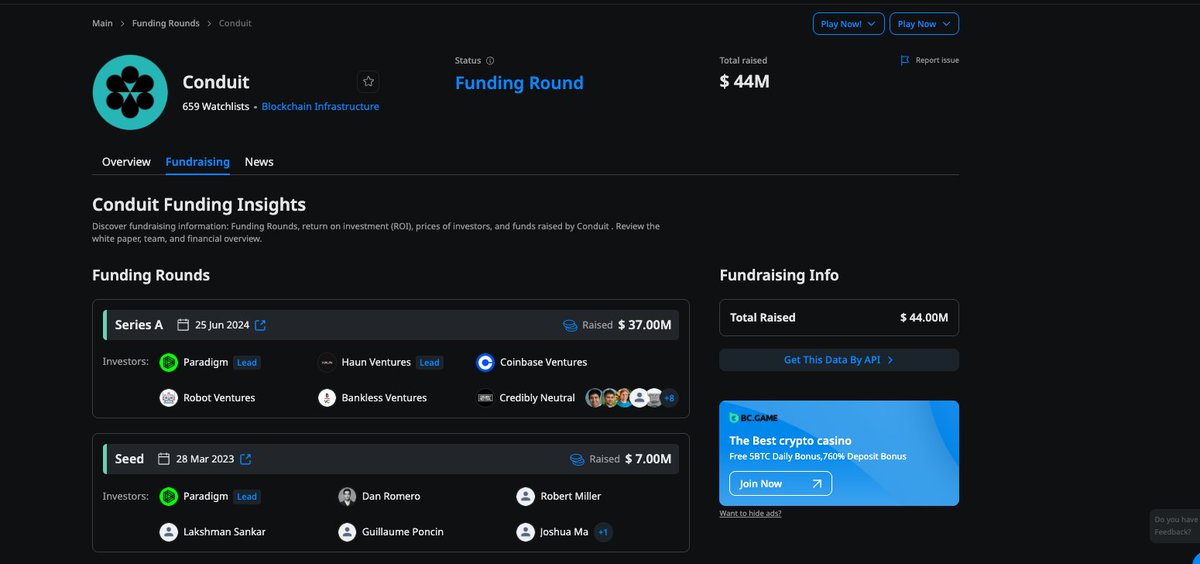Click the Seed round Paradigm logo icon
The height and width of the screenshot is (564, 1200).
[169, 496]
